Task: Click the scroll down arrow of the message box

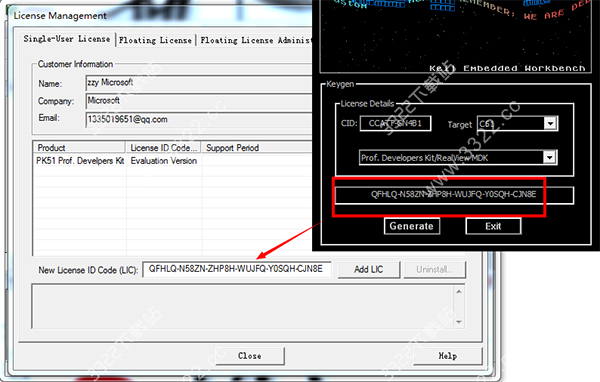Action: pos(459,322)
